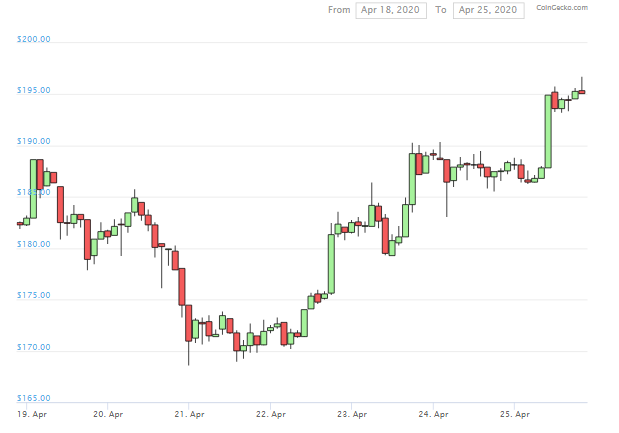Screen dimensions: 619x433
Task: Click the $195.00 price axis label
Action: [x=34, y=91]
